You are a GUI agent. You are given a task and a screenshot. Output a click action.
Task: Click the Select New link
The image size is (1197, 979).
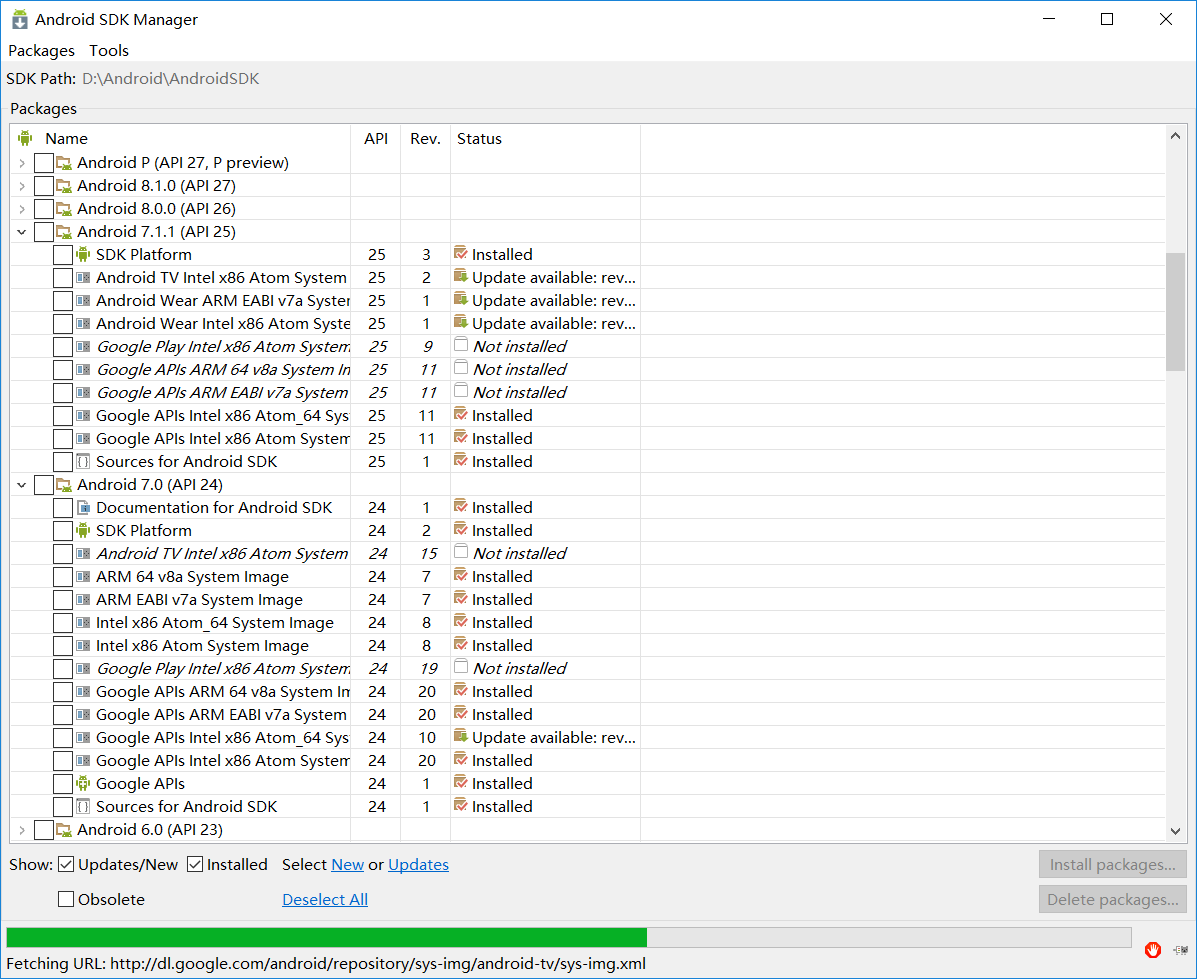pyautogui.click(x=347, y=864)
